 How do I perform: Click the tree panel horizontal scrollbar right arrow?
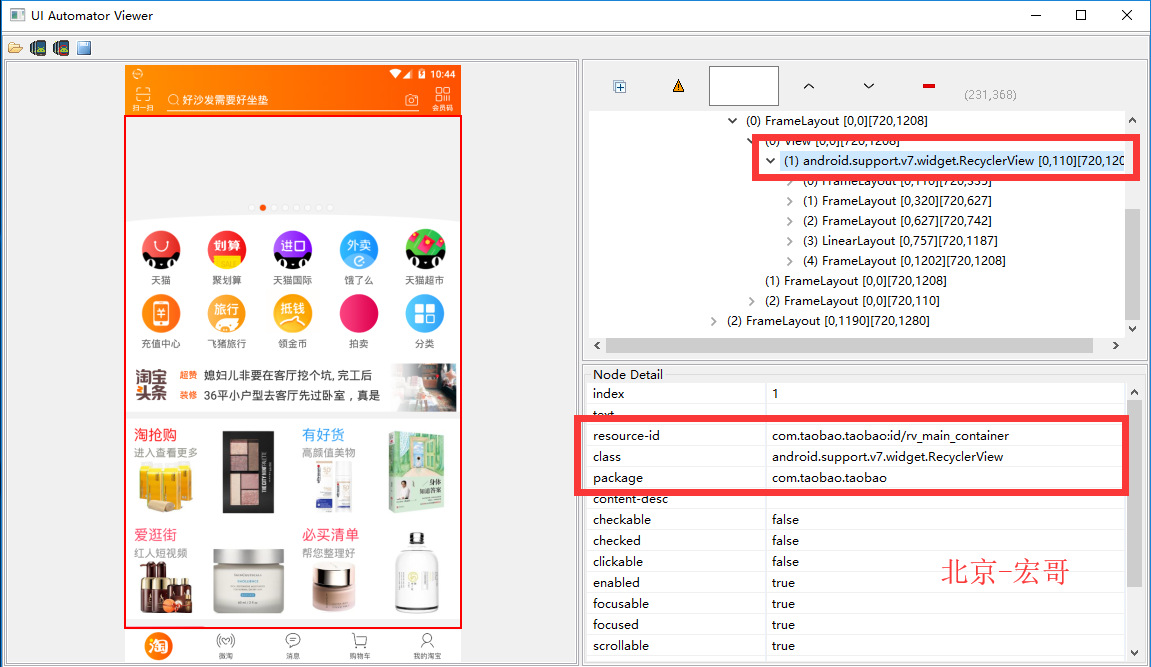pos(1116,346)
